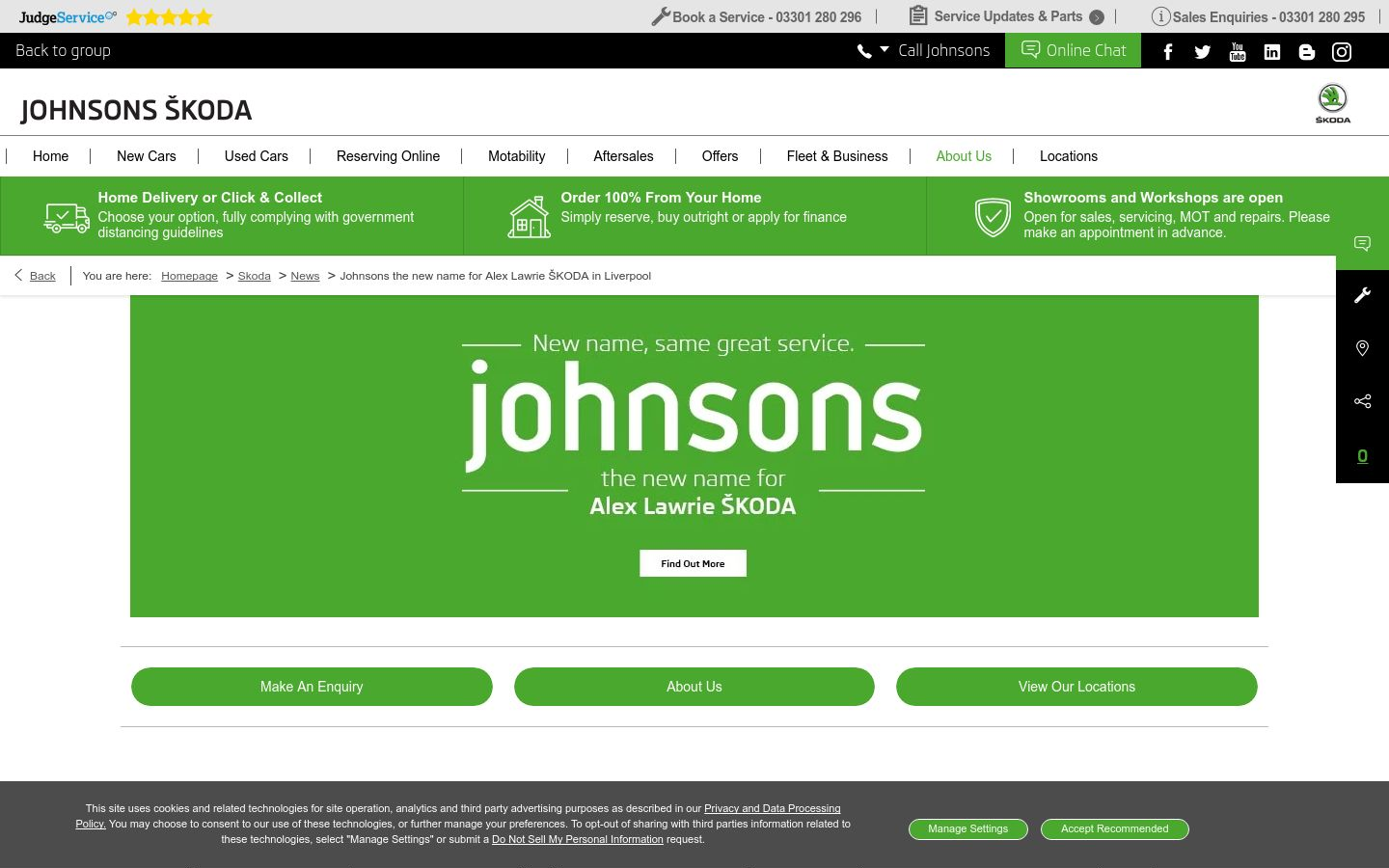Open the New Cars menu
The height and width of the screenshot is (868, 1389).
[147, 156]
